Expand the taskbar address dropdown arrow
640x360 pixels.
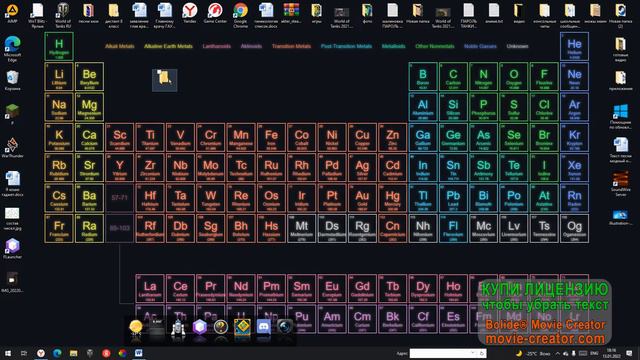(x=473, y=353)
